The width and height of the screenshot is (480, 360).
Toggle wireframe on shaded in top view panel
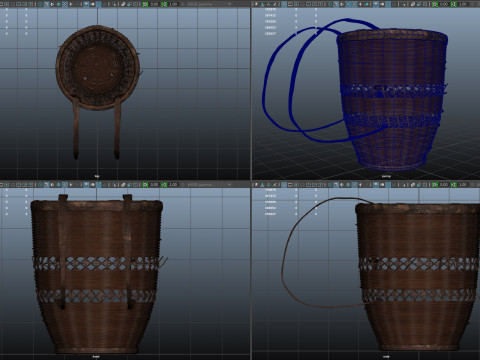coord(59,4)
